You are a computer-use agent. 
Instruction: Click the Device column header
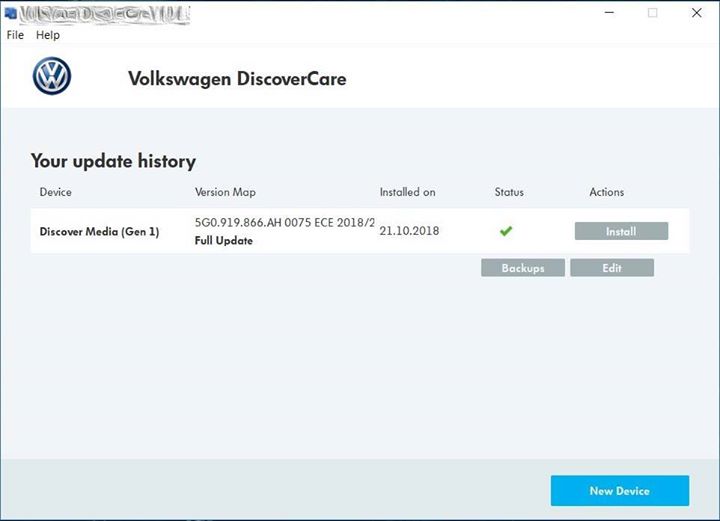point(56,192)
